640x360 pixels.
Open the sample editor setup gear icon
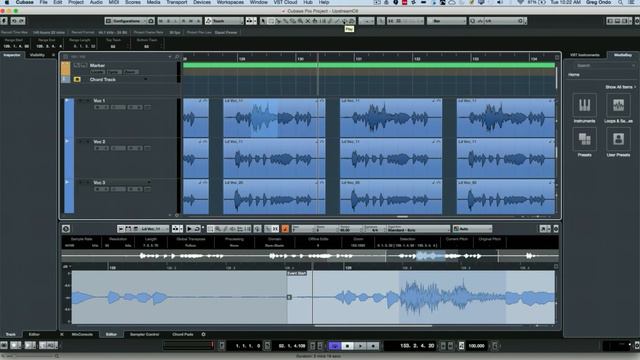tap(556, 229)
